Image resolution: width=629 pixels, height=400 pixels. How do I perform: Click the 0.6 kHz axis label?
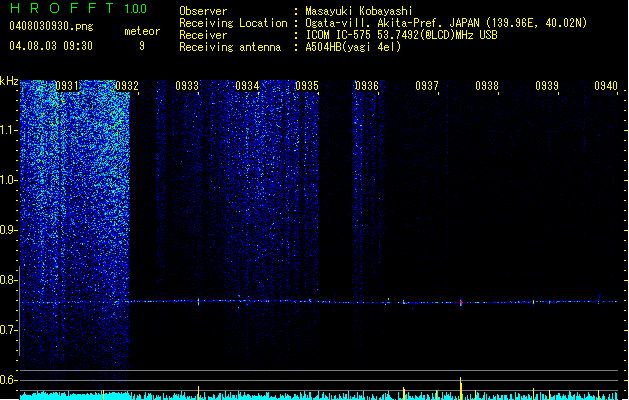pos(8,380)
